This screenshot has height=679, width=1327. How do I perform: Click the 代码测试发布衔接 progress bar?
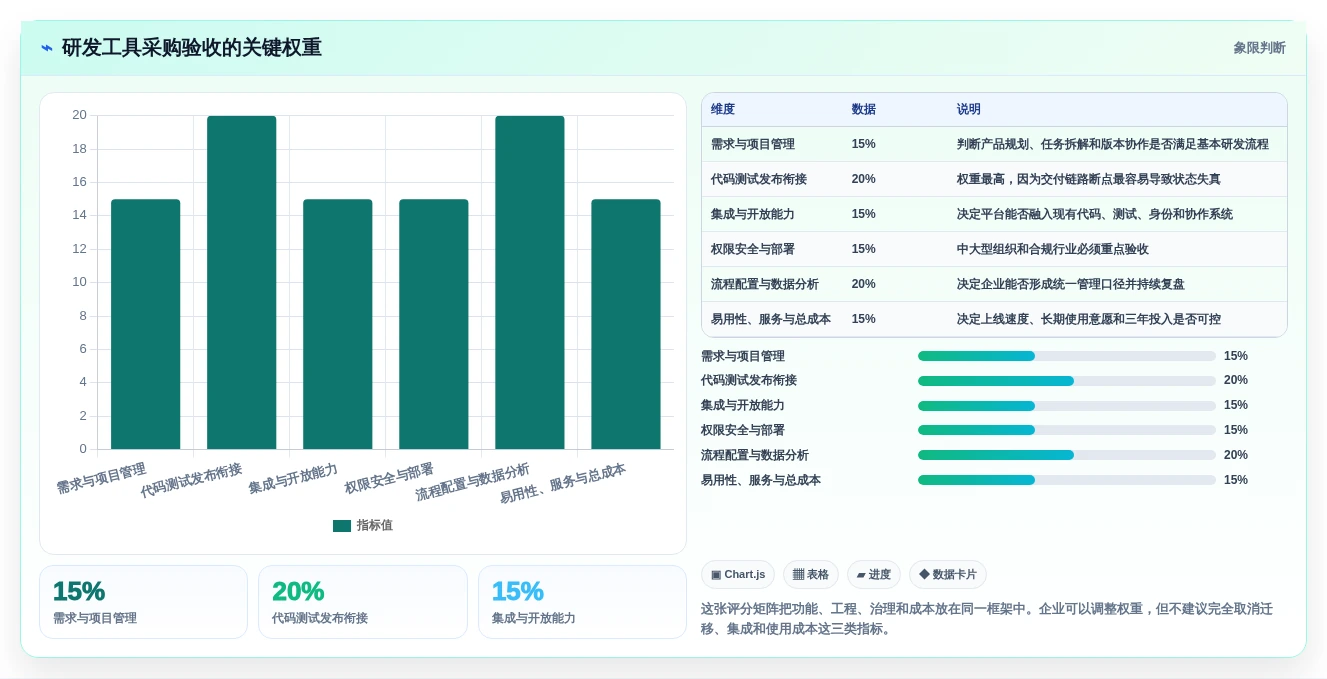click(x=1067, y=381)
